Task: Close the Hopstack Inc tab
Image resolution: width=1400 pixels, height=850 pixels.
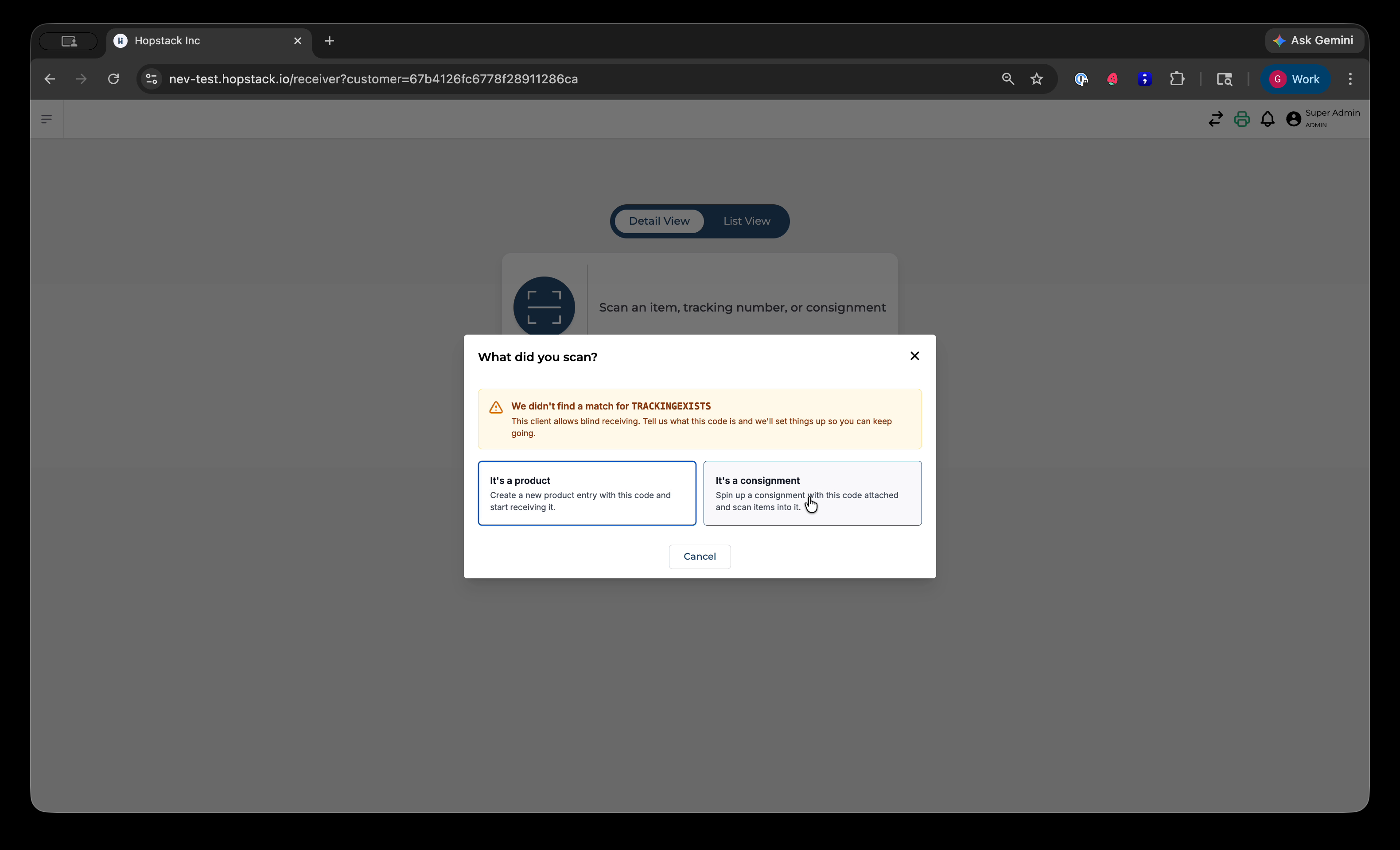Action: 298,41
